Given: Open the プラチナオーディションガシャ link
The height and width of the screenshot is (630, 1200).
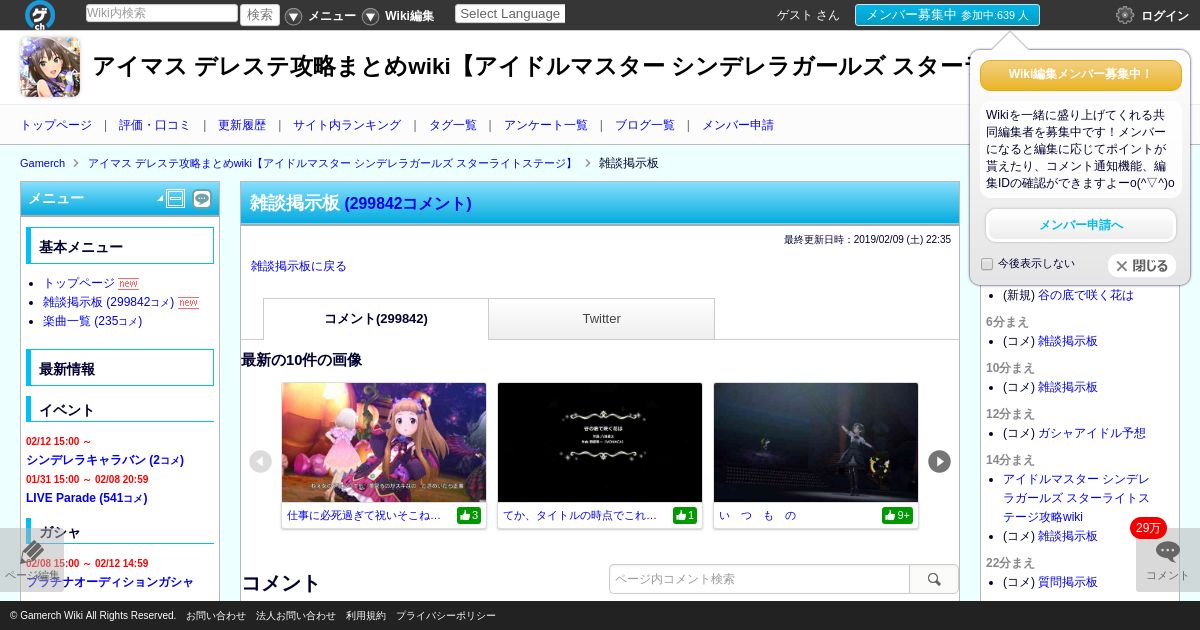Looking at the screenshot, I should click(110, 582).
